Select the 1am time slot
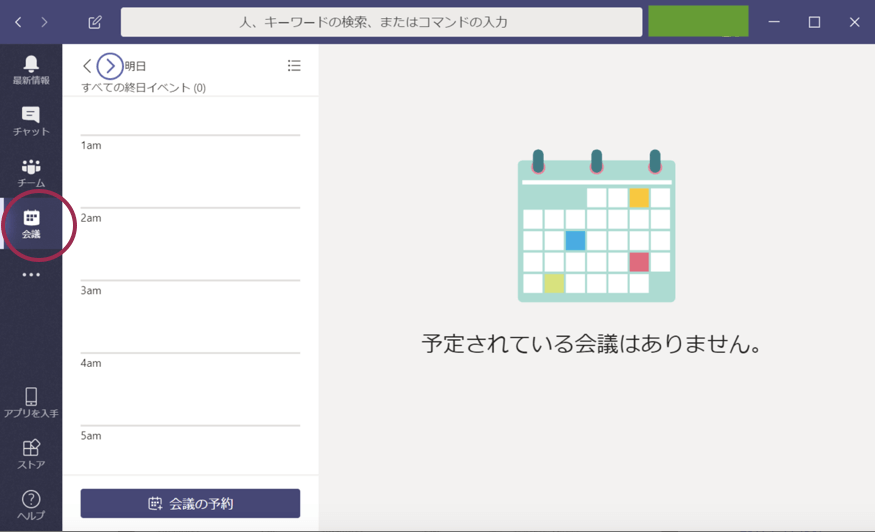Image resolution: width=875 pixels, height=532 pixels. pyautogui.click(x=190, y=171)
